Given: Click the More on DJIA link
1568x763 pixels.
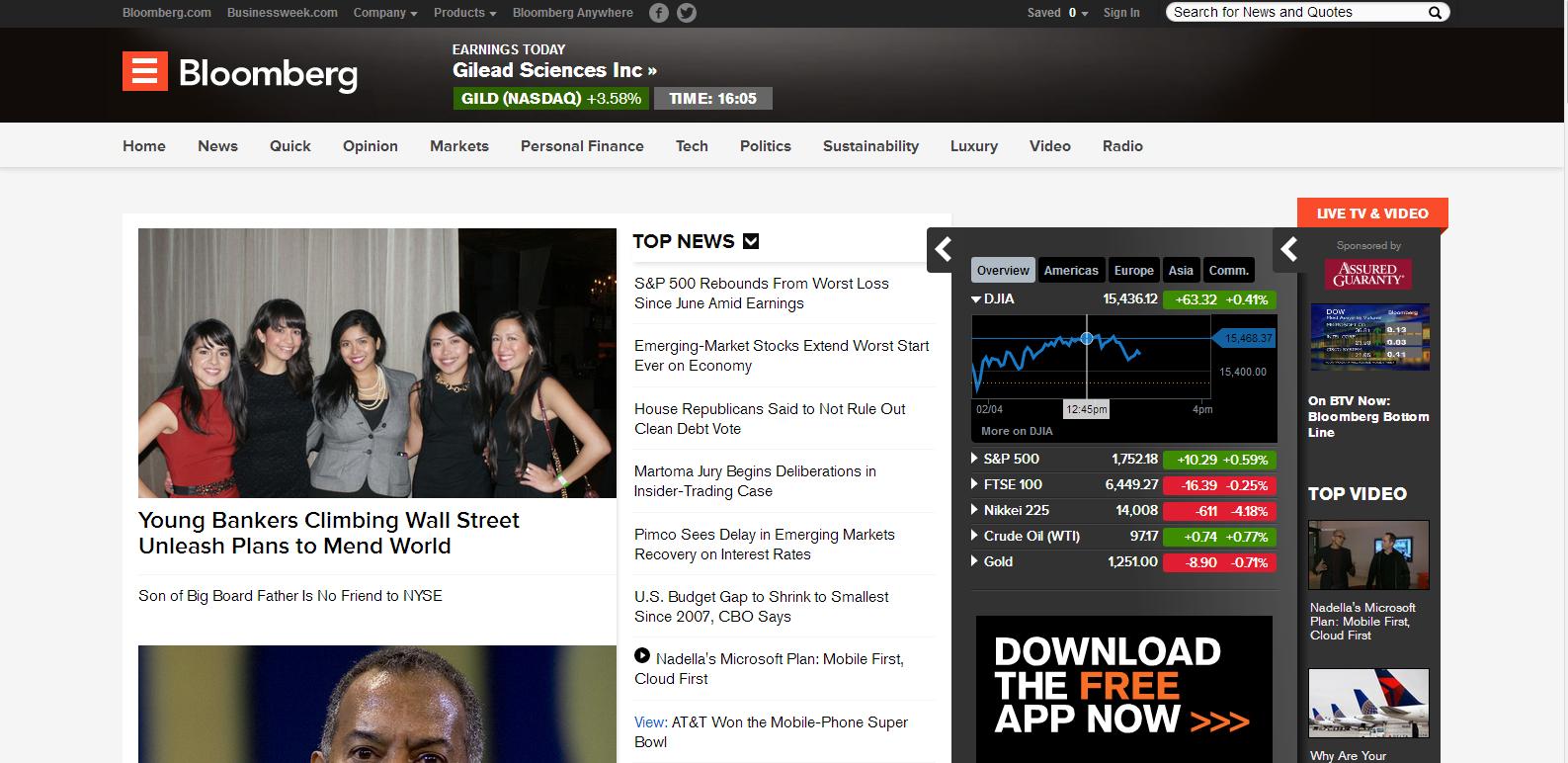Looking at the screenshot, I should (x=1017, y=431).
